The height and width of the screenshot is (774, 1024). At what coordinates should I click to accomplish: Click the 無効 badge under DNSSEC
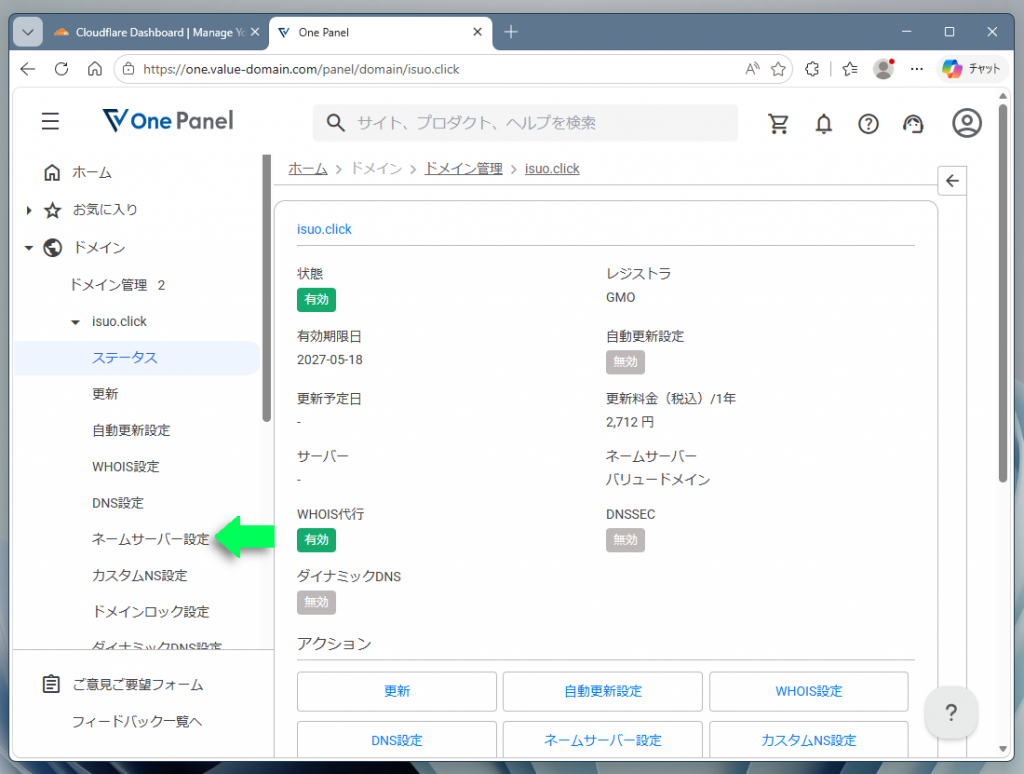pyautogui.click(x=625, y=540)
